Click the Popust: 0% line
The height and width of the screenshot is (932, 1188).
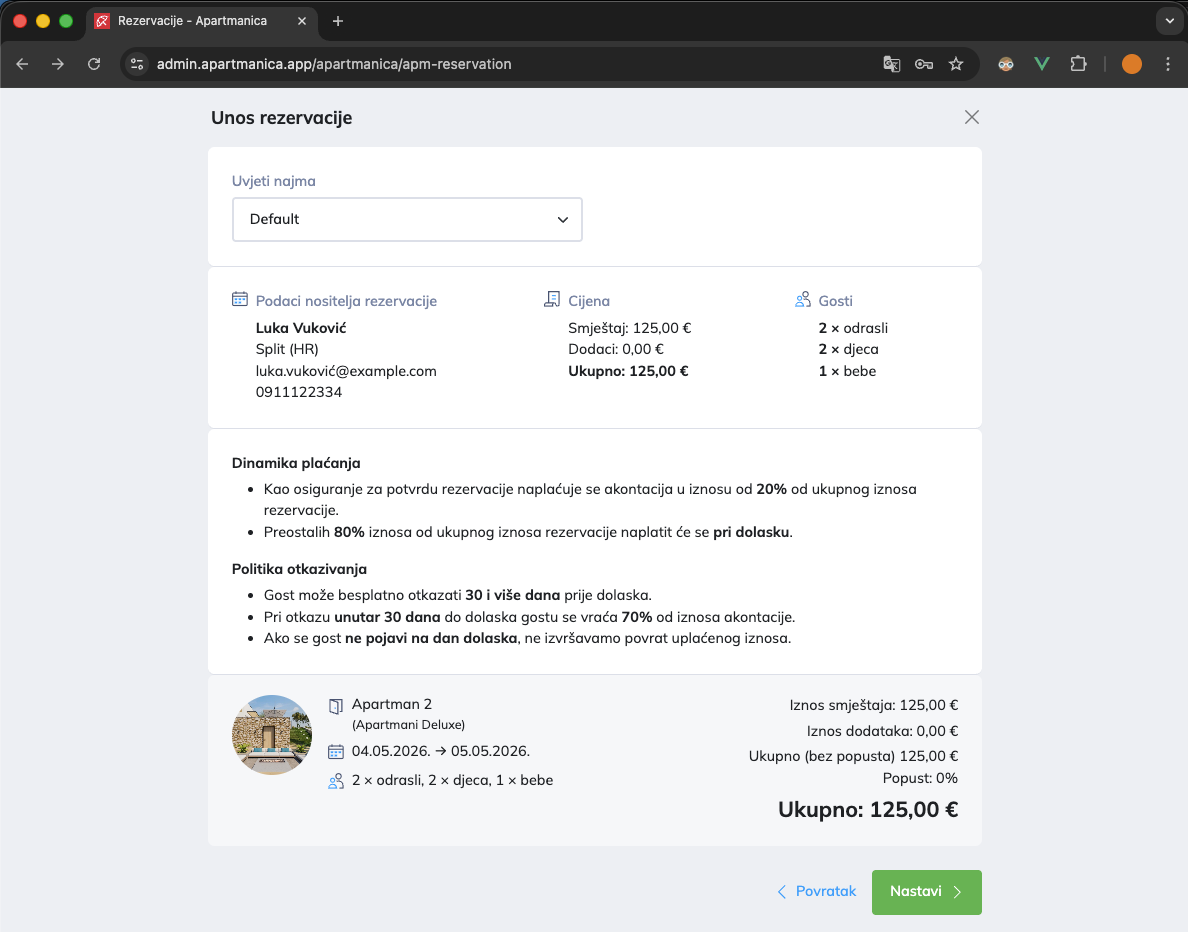tap(920, 778)
